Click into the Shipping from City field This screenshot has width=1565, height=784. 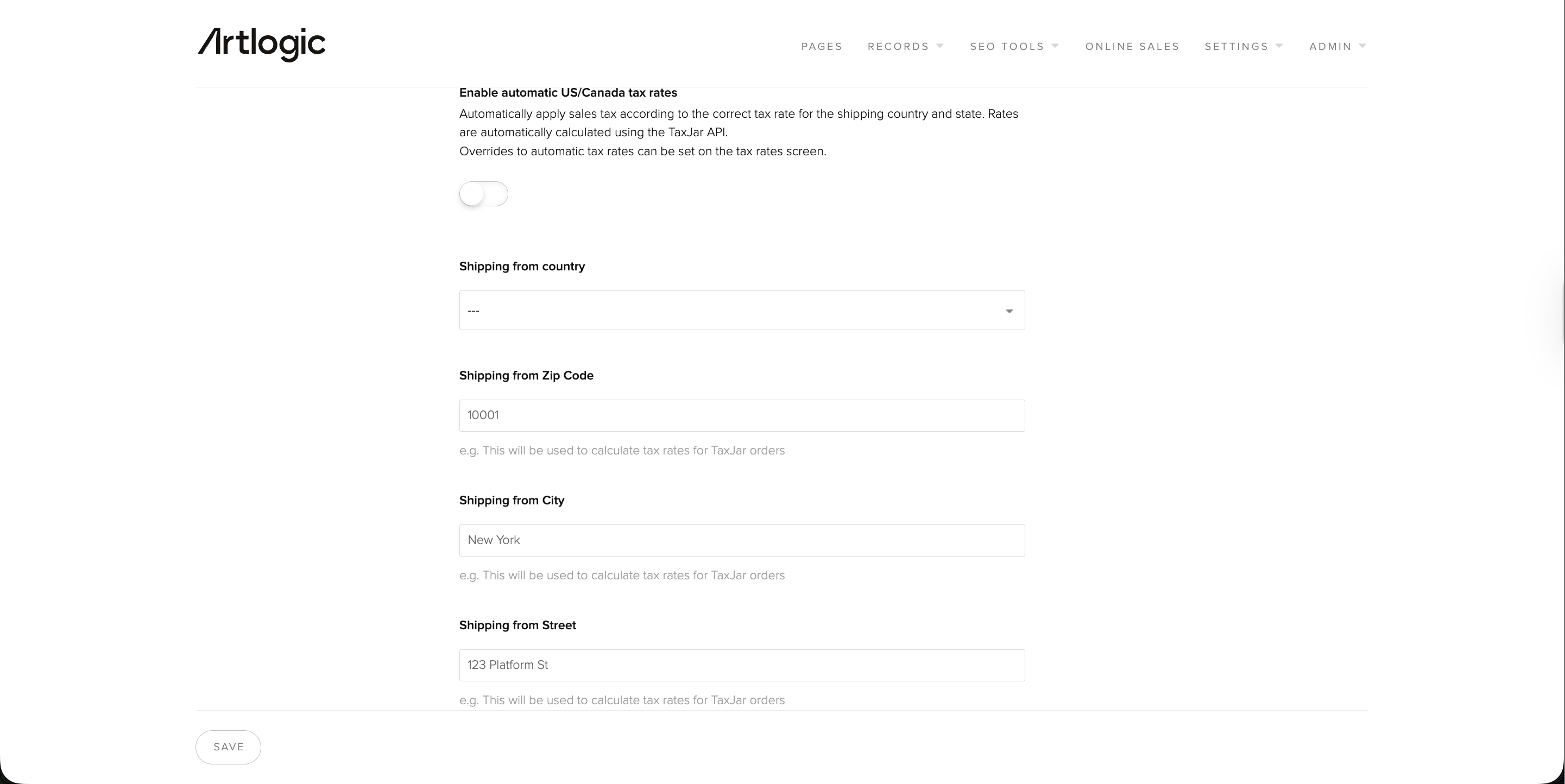[x=741, y=540]
